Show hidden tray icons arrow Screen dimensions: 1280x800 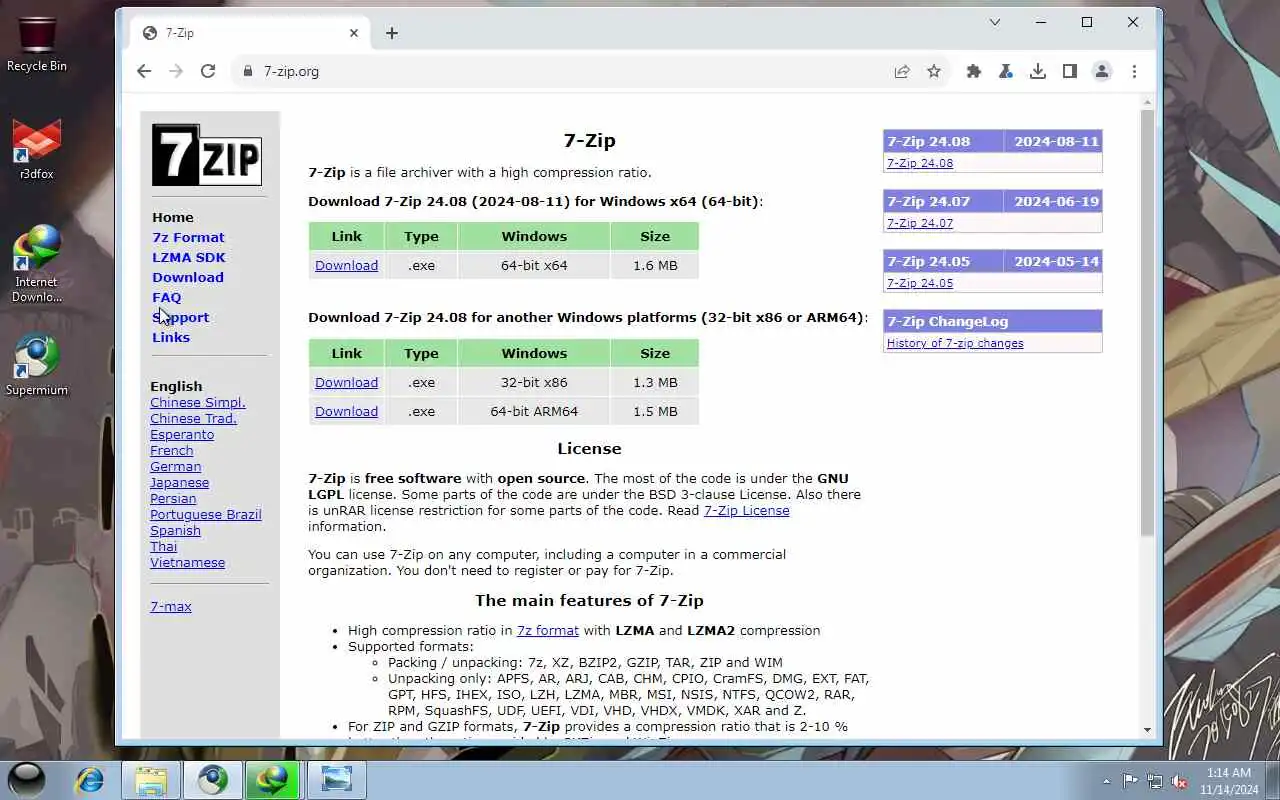pos(1106,781)
